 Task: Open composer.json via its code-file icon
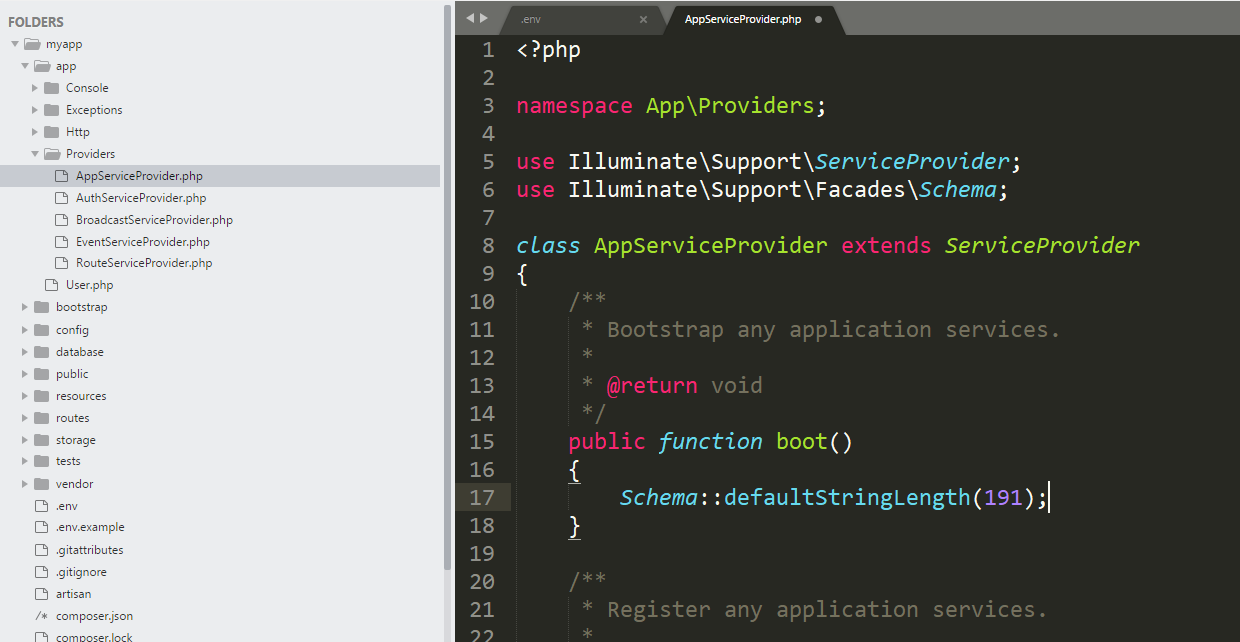coord(41,616)
